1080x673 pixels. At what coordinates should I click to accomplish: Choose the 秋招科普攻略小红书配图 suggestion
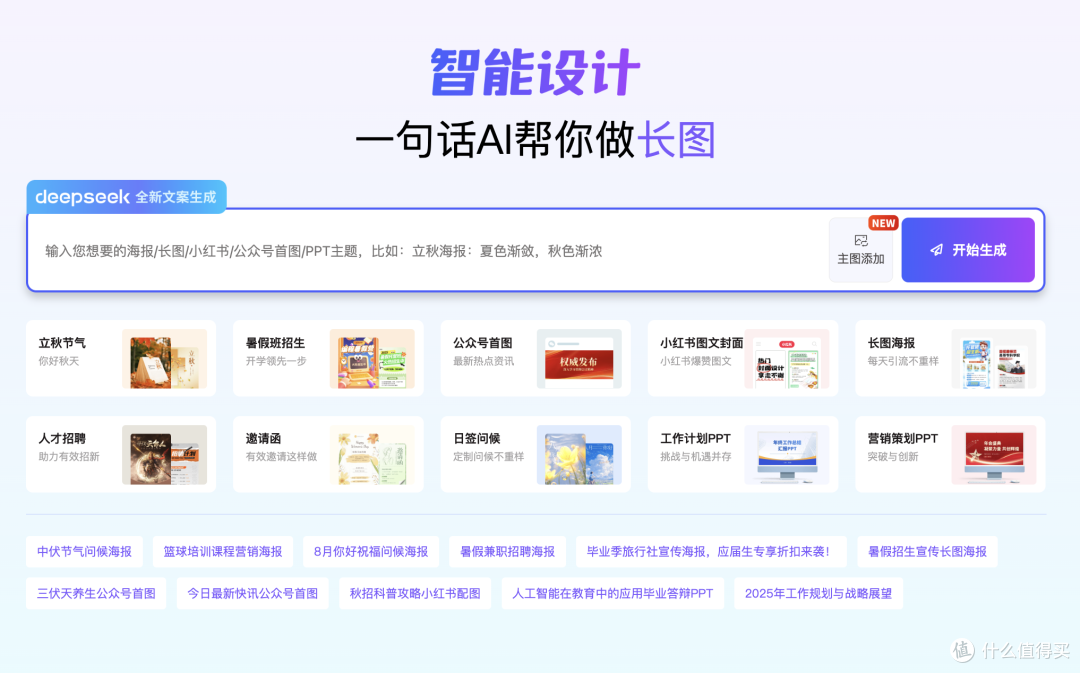[x=415, y=594]
